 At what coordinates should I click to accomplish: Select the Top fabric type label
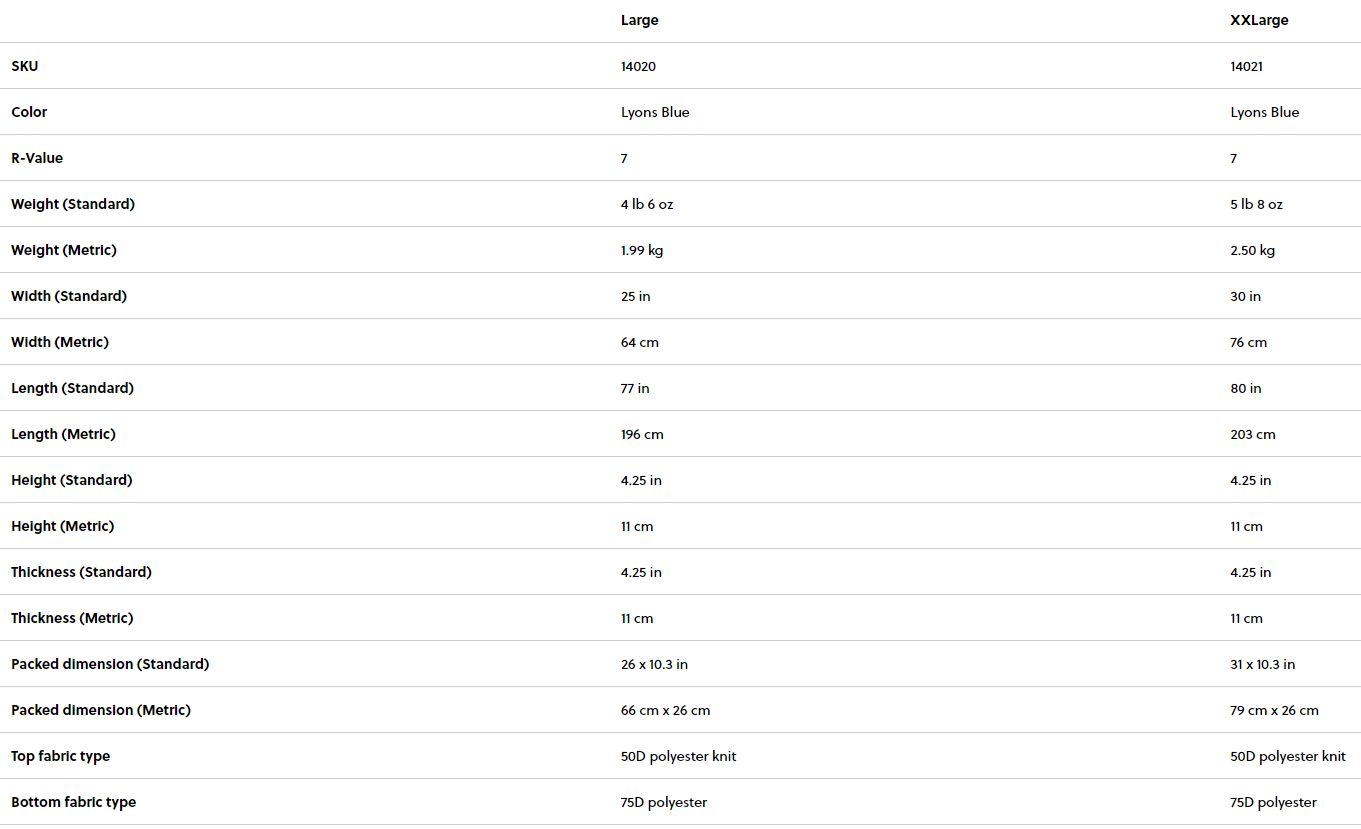[x=60, y=756]
